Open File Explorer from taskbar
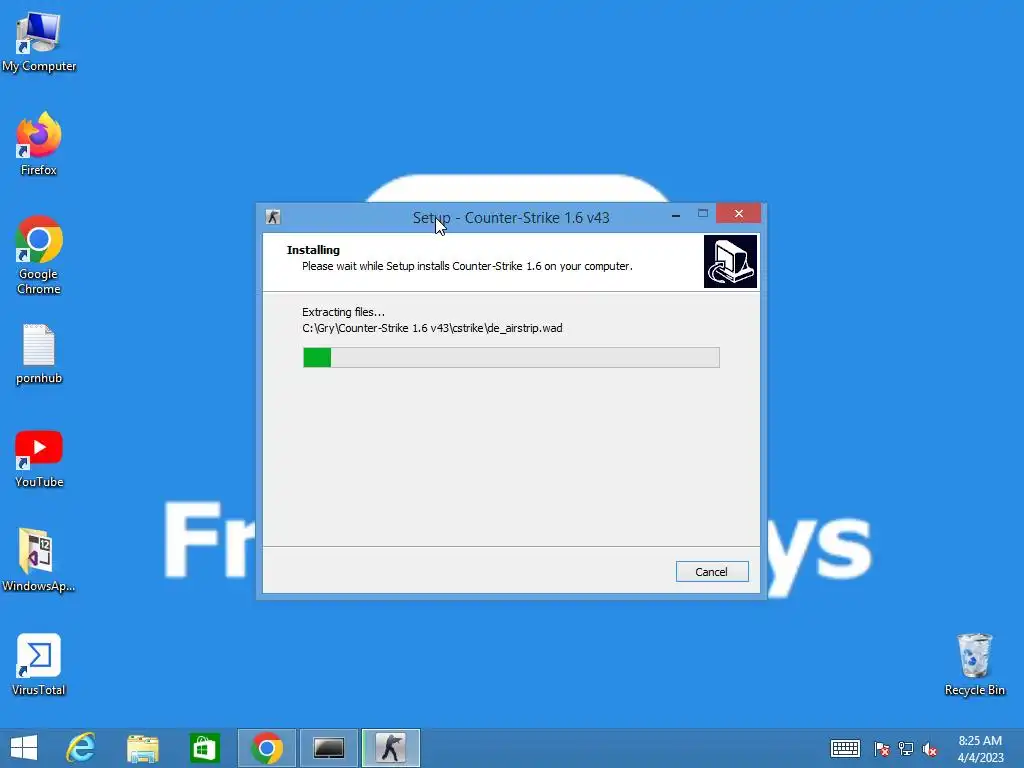The image size is (1024, 768). coord(143,748)
